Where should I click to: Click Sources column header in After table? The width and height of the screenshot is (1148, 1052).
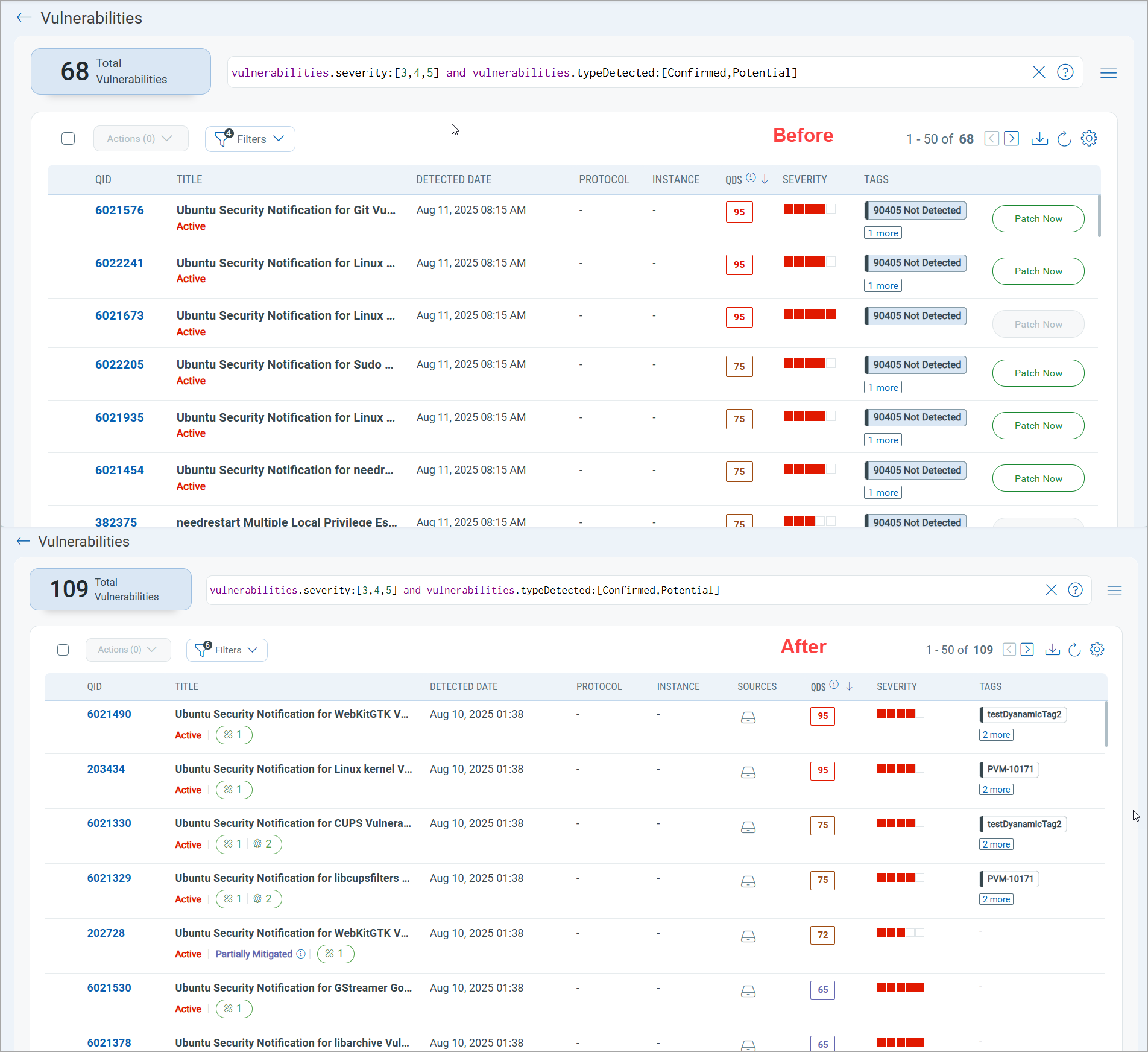(x=757, y=686)
